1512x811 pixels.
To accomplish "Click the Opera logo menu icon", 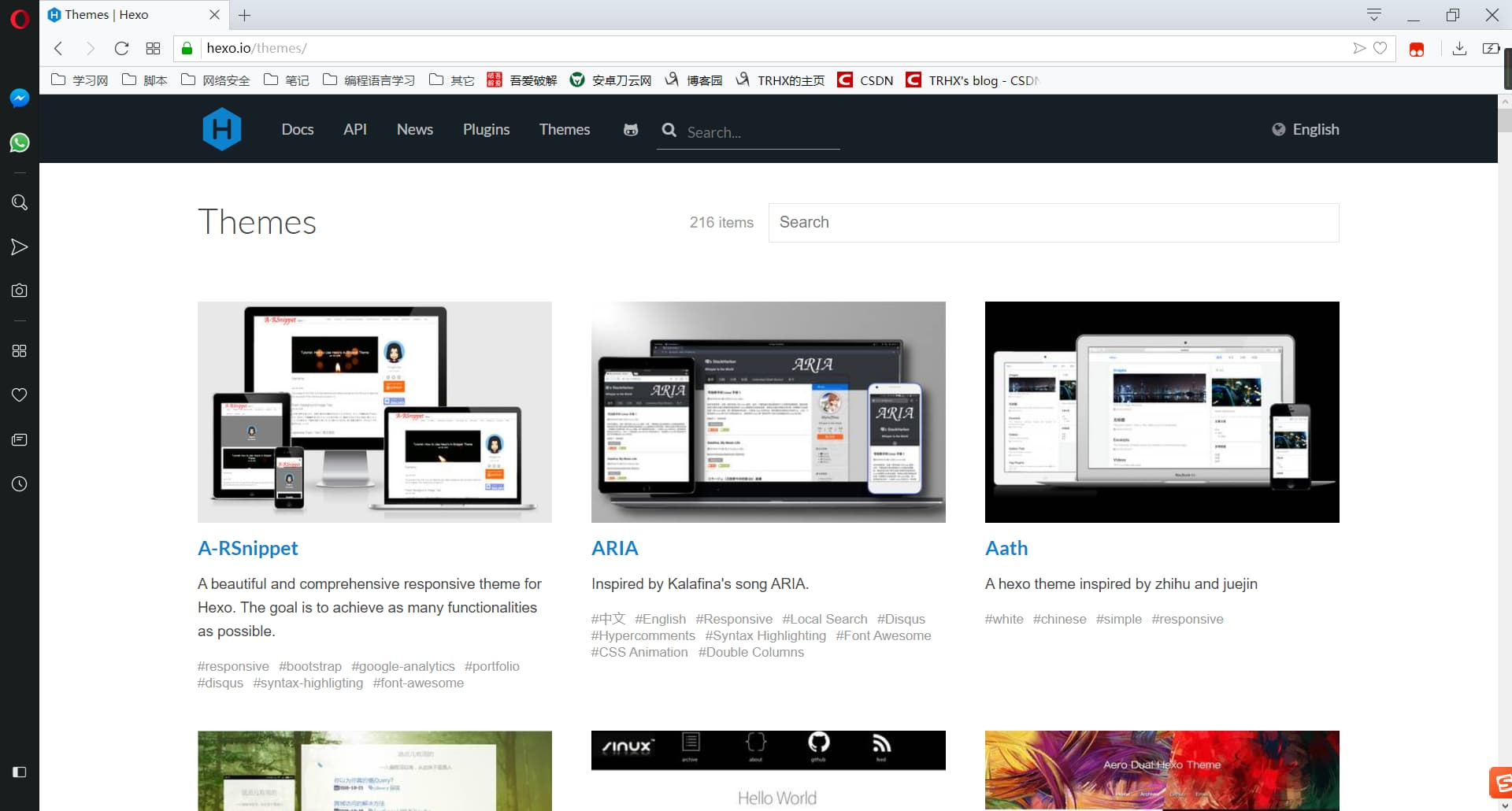I will click(x=19, y=17).
